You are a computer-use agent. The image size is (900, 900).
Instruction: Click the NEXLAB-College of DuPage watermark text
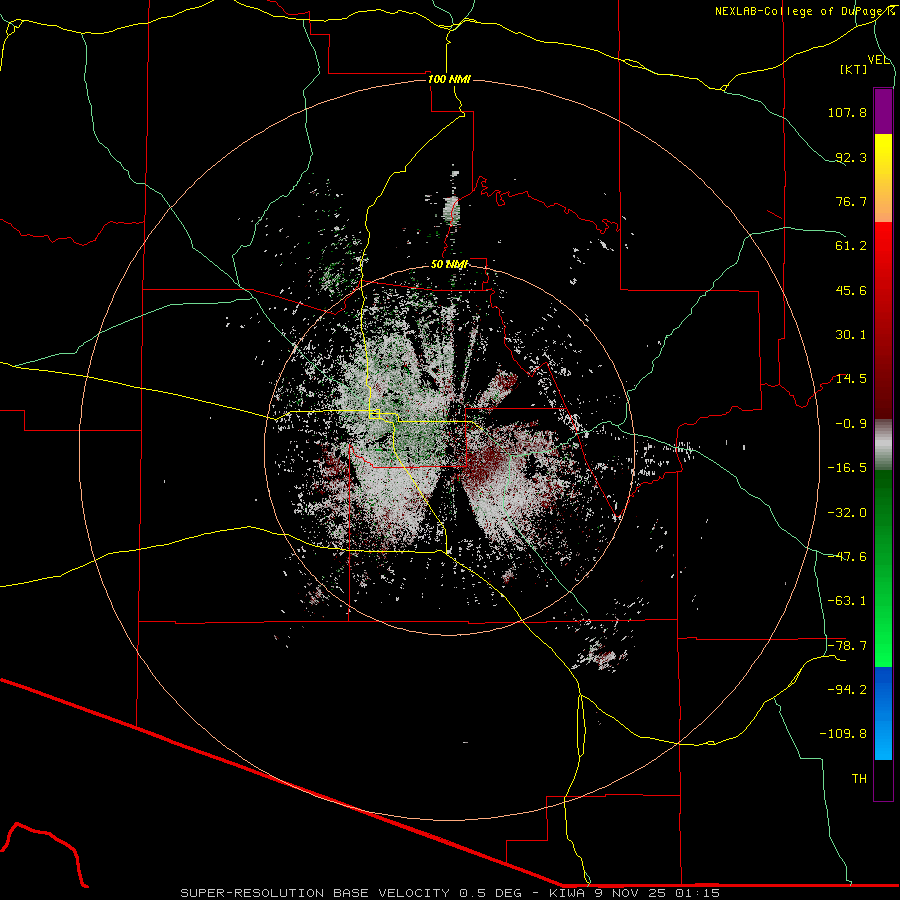[x=804, y=11]
